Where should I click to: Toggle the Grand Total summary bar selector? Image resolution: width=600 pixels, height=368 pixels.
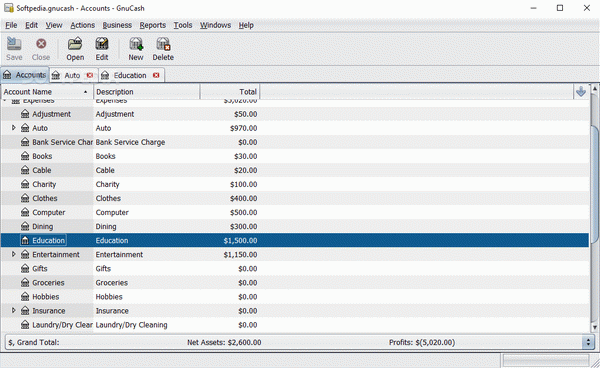point(588,342)
